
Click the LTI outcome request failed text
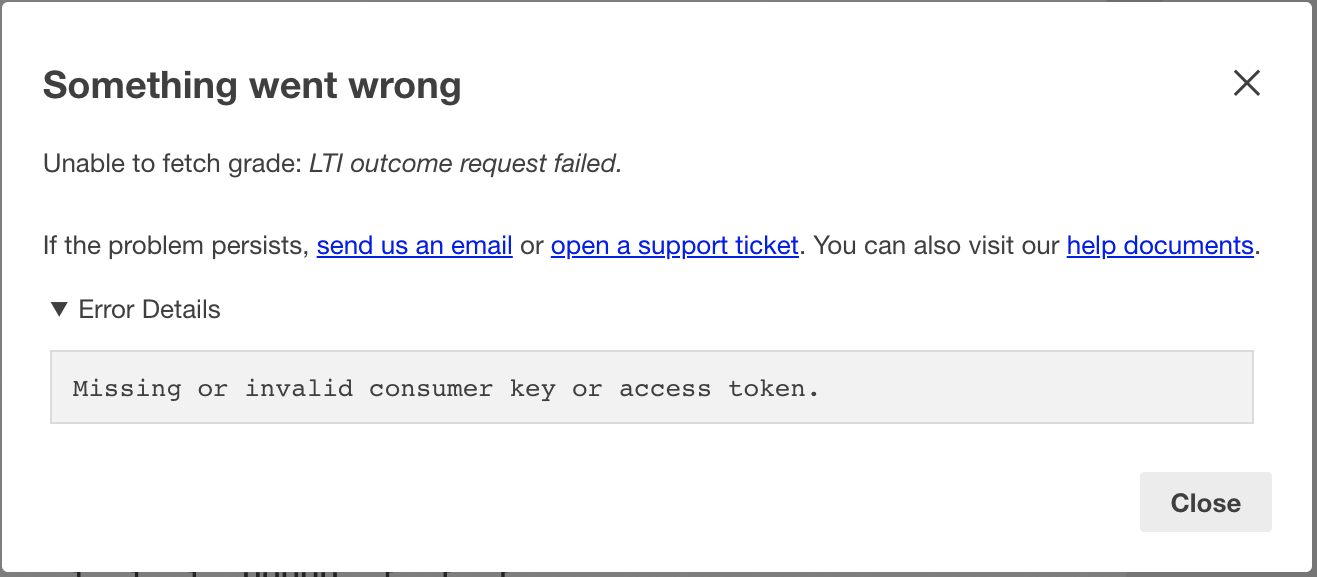pos(463,163)
